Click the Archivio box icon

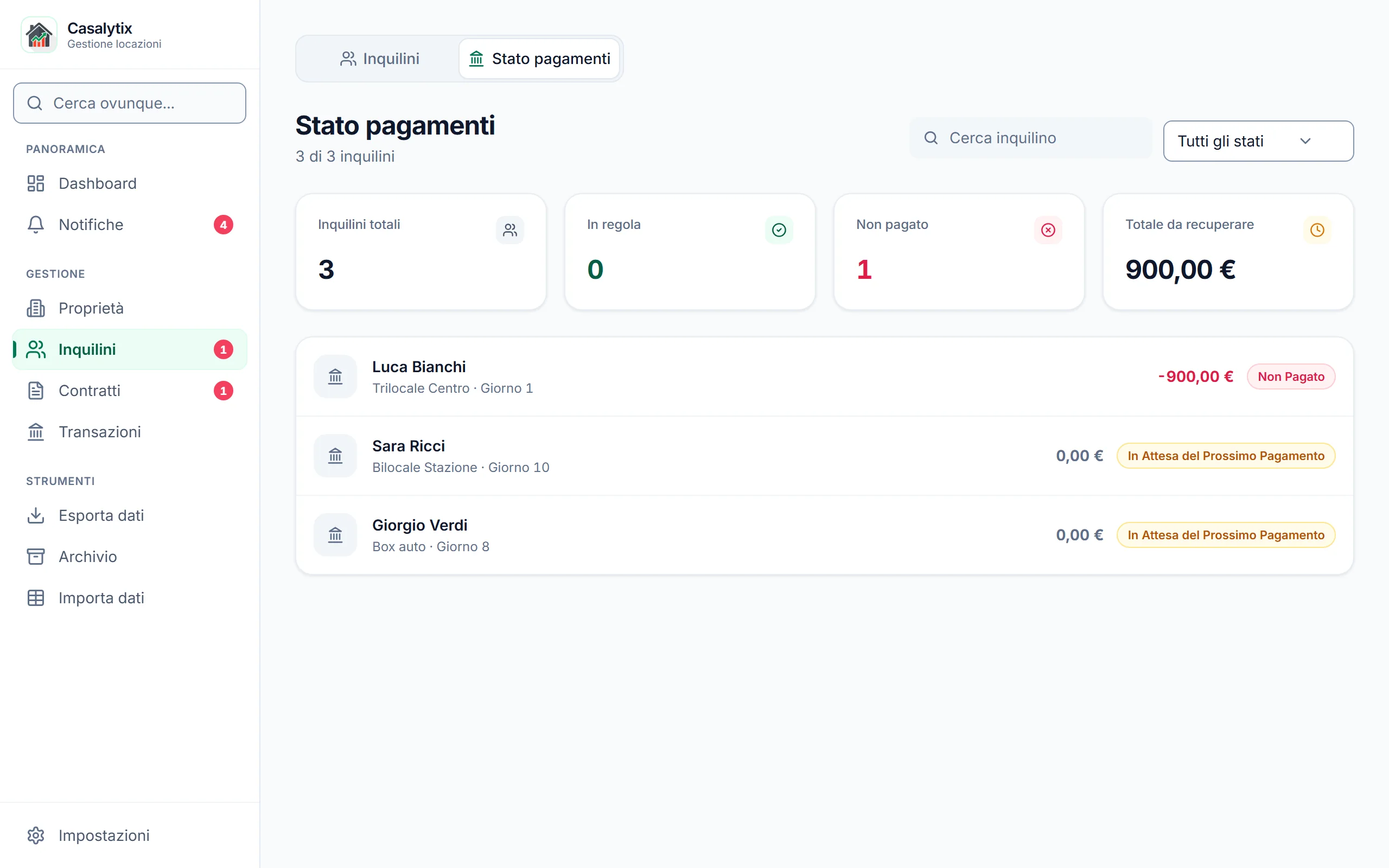[x=36, y=556]
